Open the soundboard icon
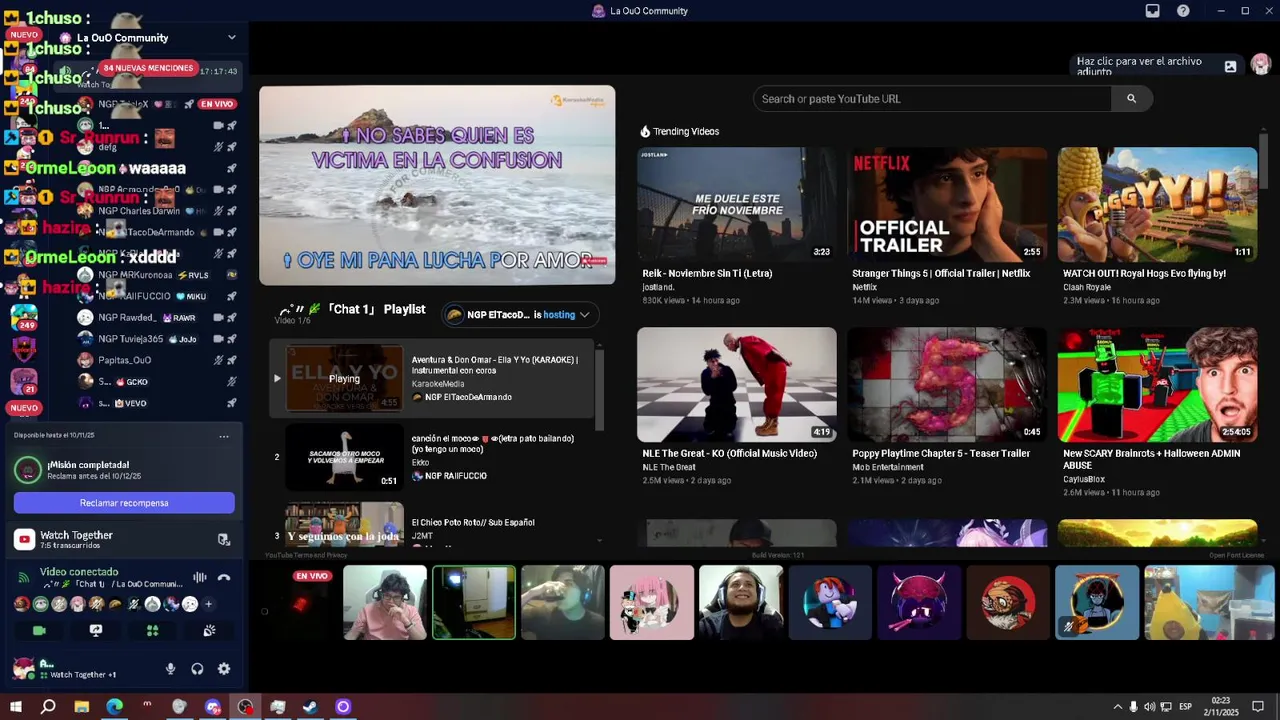The width and height of the screenshot is (1280, 720). (x=209, y=631)
